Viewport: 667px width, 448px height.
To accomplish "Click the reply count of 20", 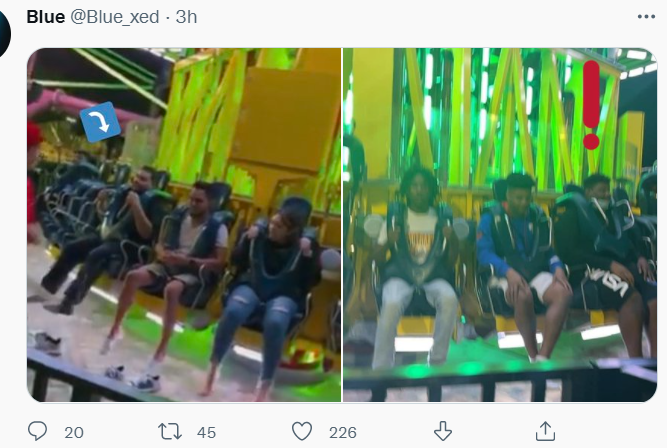I will point(73,431).
